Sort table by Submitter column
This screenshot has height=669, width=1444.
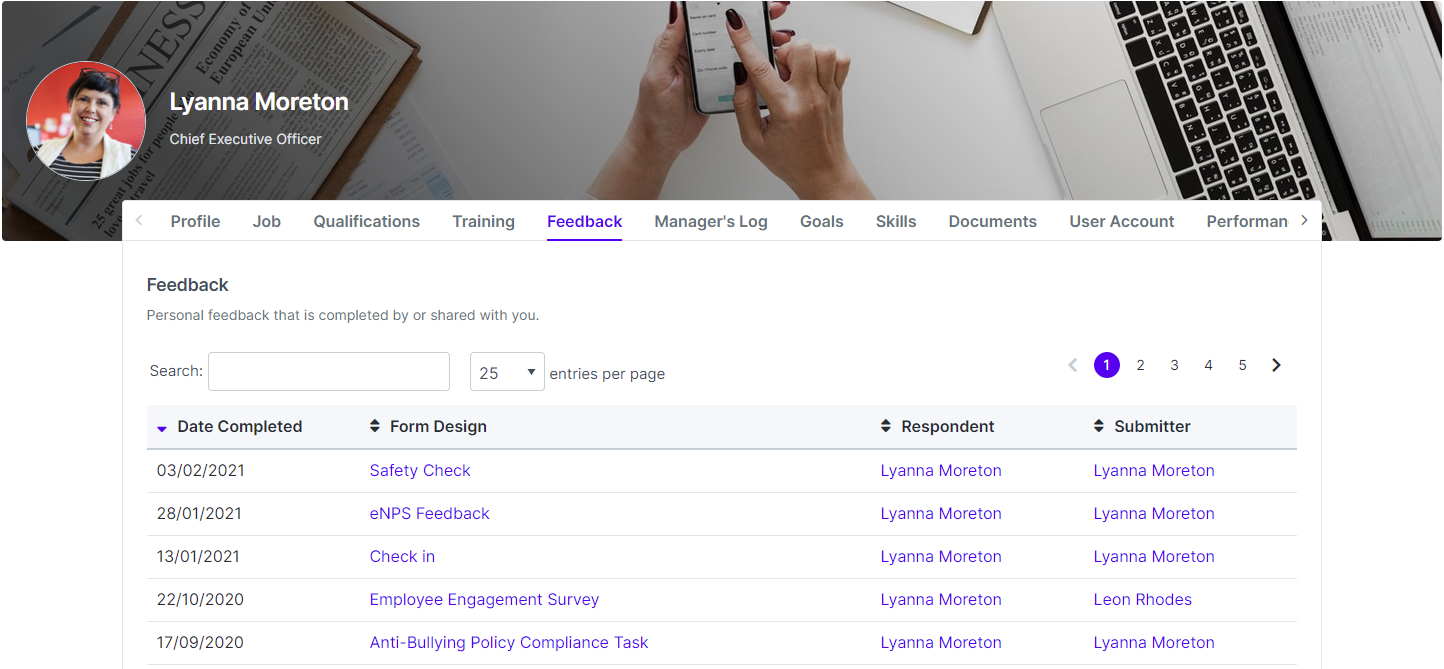point(1152,427)
